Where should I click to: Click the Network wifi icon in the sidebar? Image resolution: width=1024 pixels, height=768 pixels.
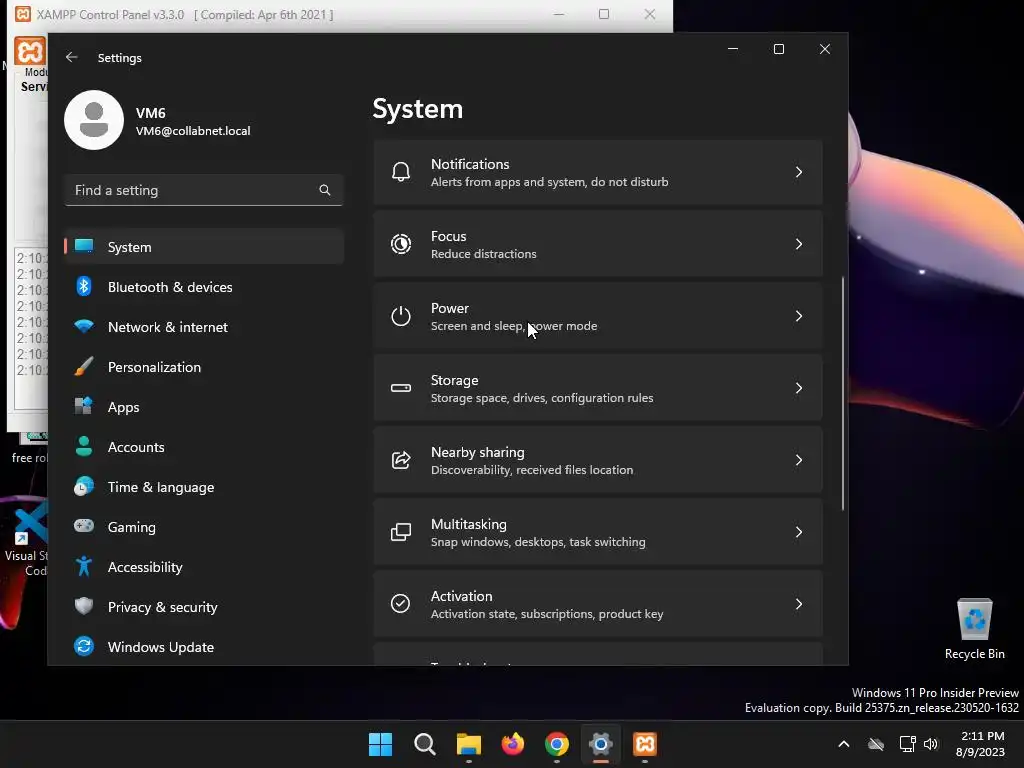click(x=84, y=326)
